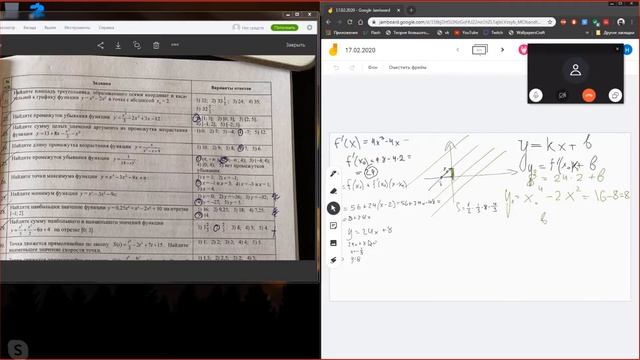Expand hidden bookmarks chevron
640x360 pixels.
(x=587, y=33)
